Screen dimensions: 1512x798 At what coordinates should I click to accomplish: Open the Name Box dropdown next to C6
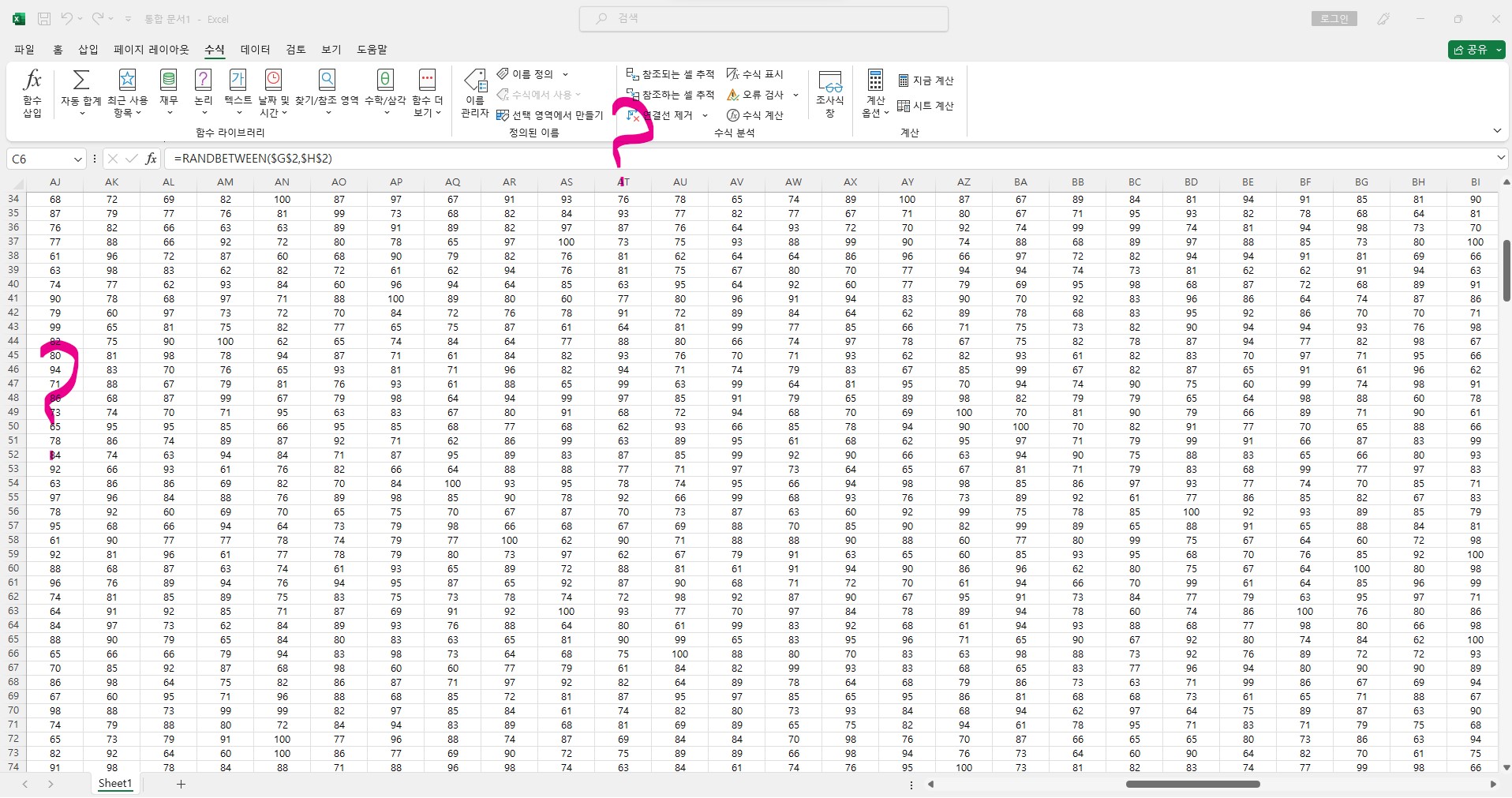tap(77, 159)
